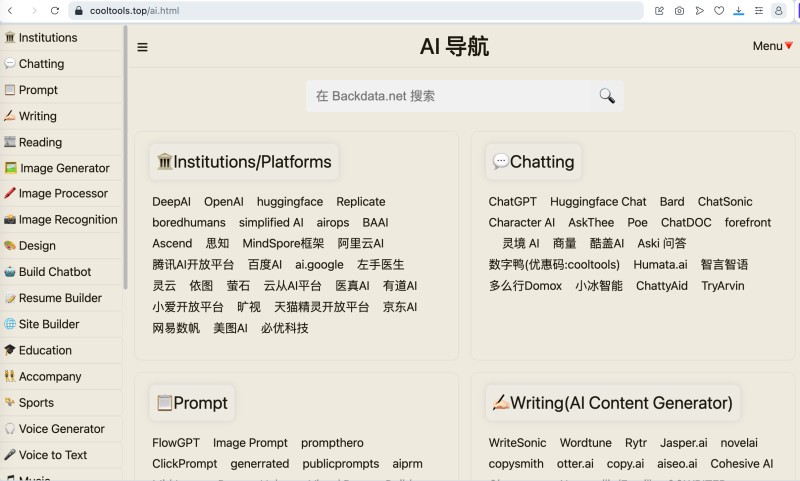Click the Voice to Text microphone icon

[10, 454]
